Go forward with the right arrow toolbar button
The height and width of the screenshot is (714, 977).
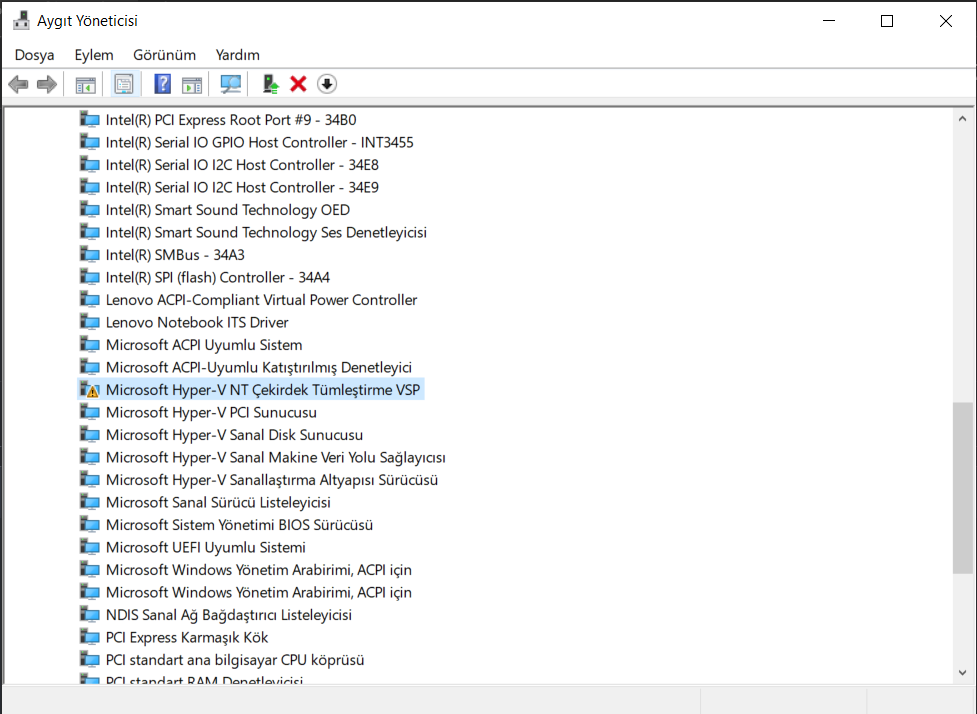click(47, 84)
